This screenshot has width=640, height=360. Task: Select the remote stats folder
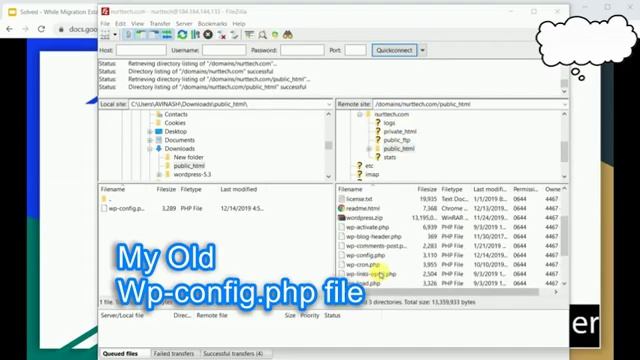click(x=389, y=157)
